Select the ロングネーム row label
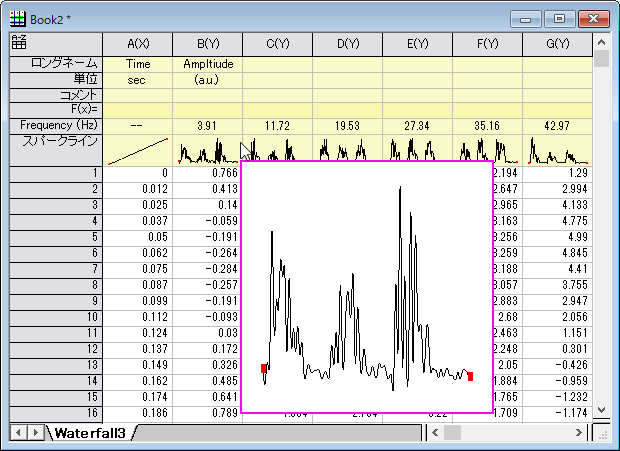This screenshot has width=620, height=451. click(56, 64)
